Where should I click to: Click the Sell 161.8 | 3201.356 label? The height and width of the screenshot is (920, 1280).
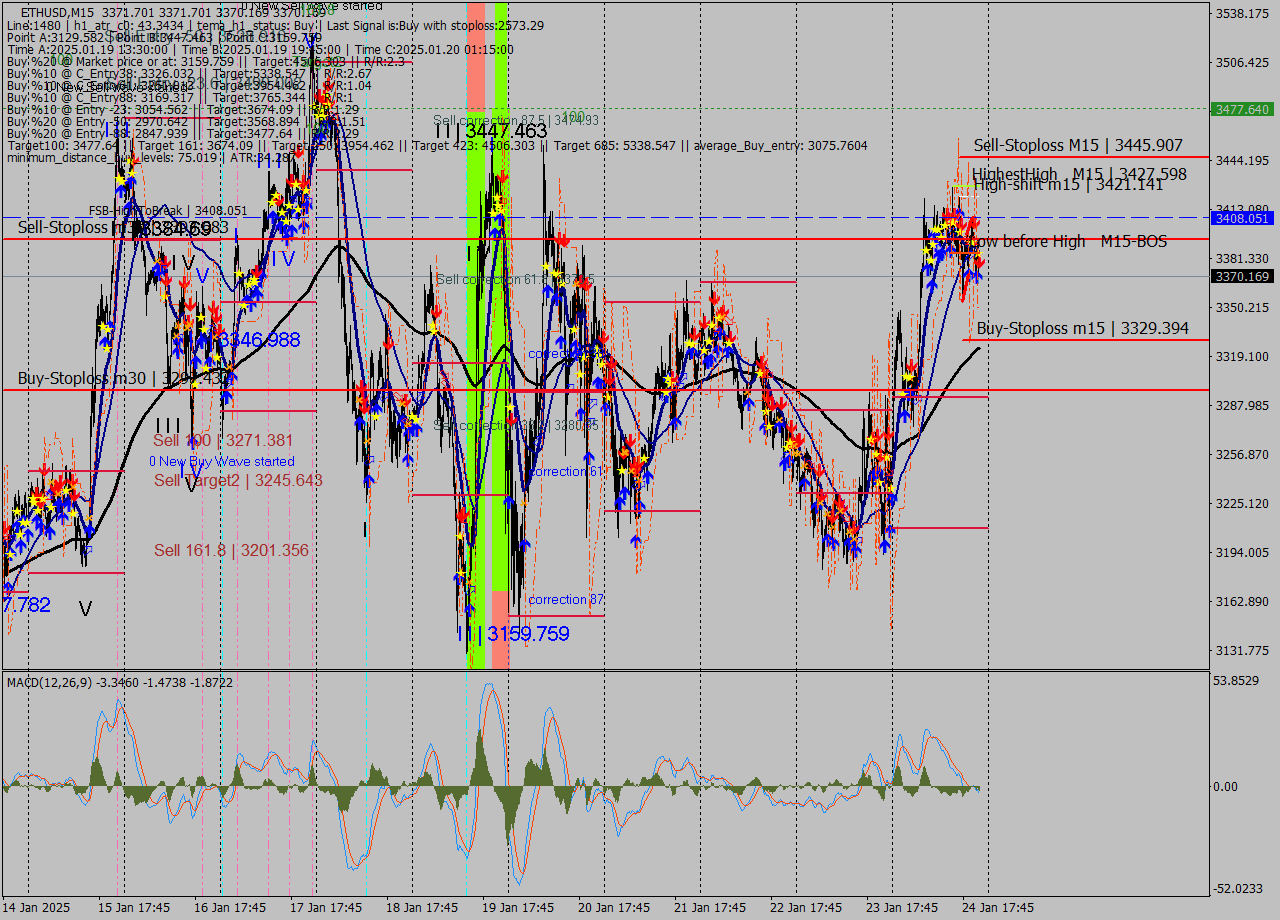(x=231, y=550)
